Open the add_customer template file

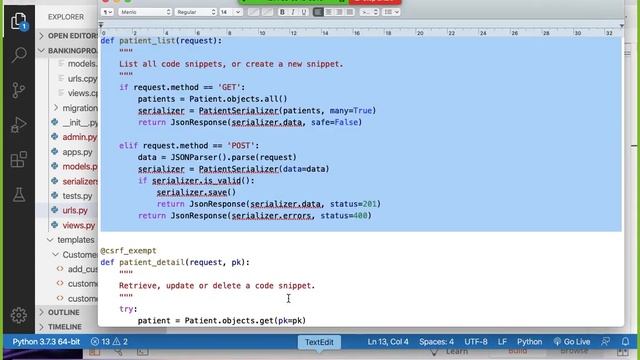(82, 269)
